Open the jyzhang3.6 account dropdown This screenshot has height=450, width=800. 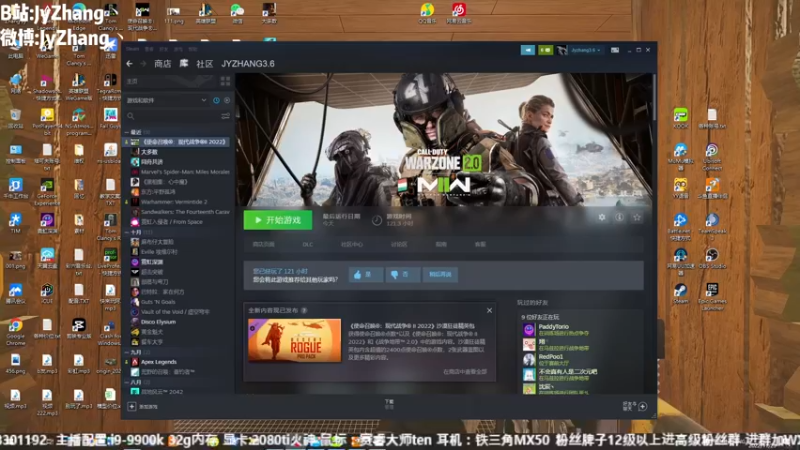click(586, 50)
